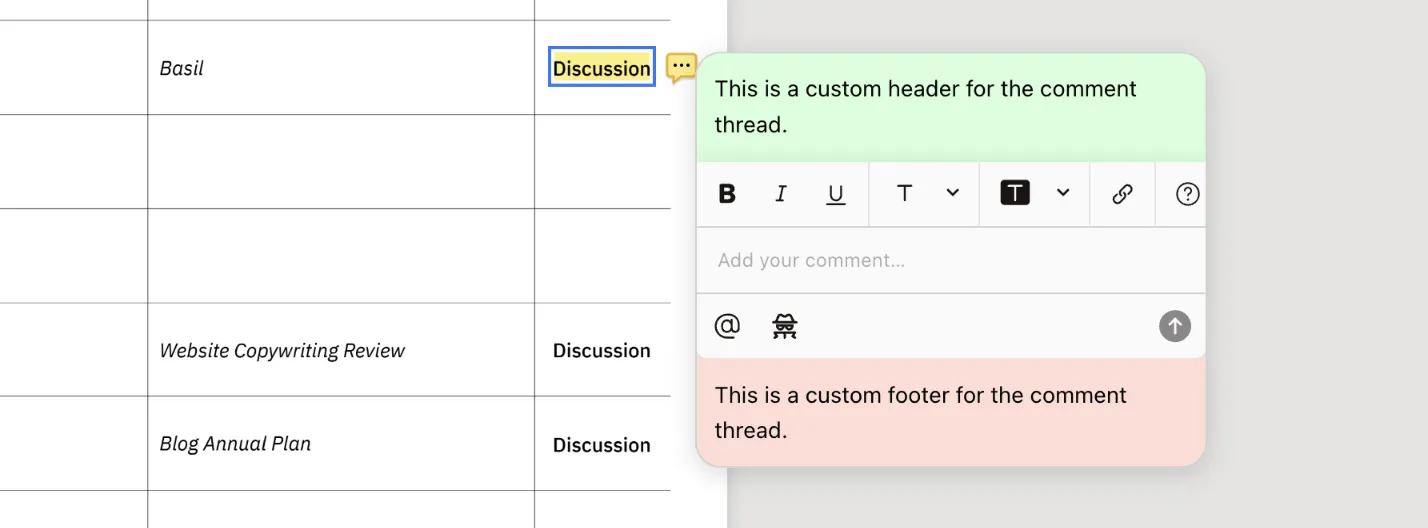Mention someone with the @ icon
The height and width of the screenshot is (528, 1428).
[x=727, y=326]
